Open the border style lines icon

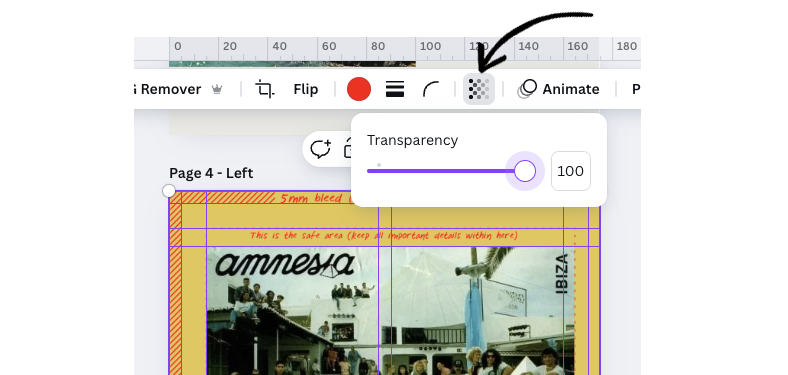[x=395, y=89]
